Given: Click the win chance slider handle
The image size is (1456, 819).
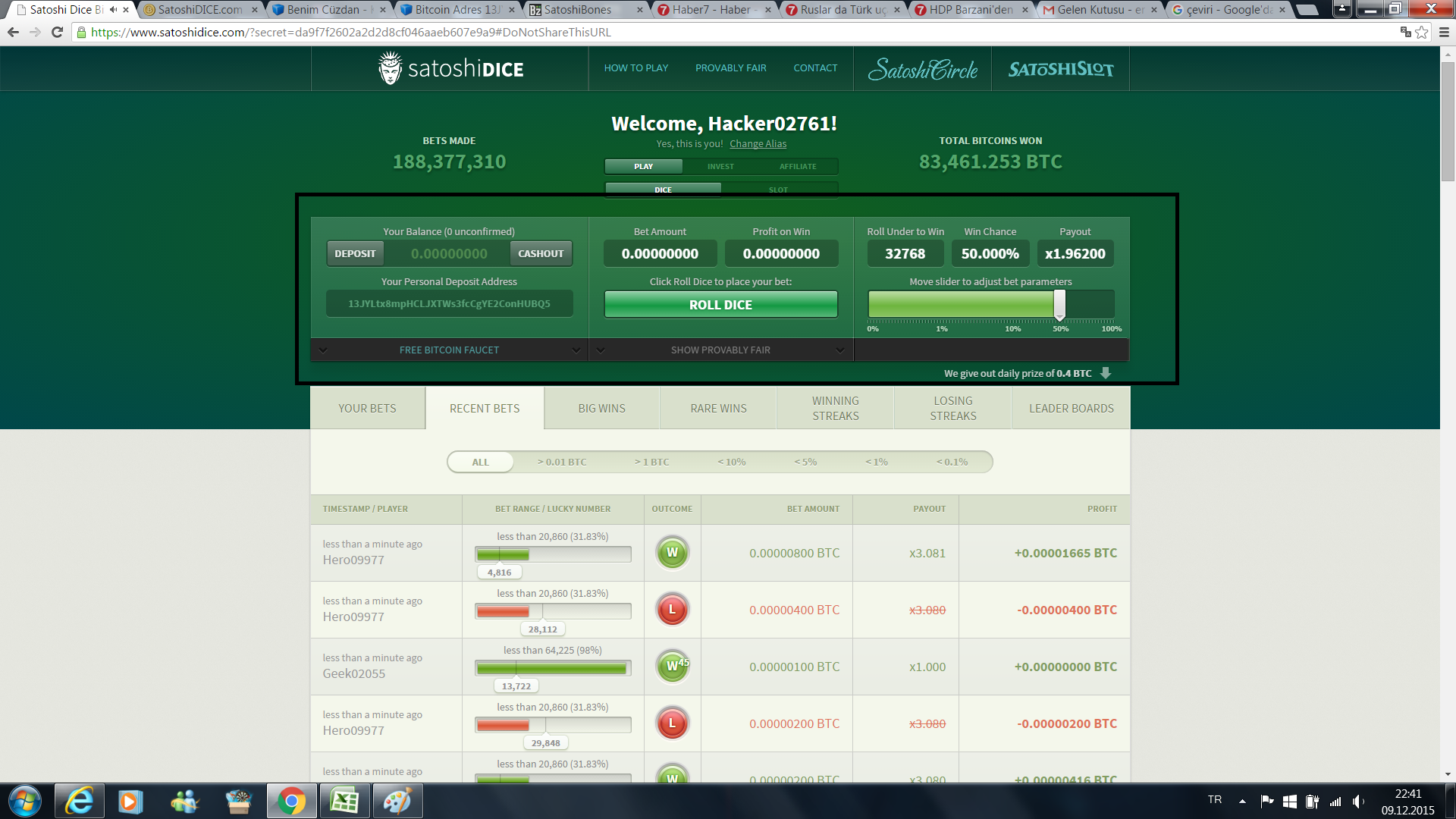Looking at the screenshot, I should (1059, 304).
